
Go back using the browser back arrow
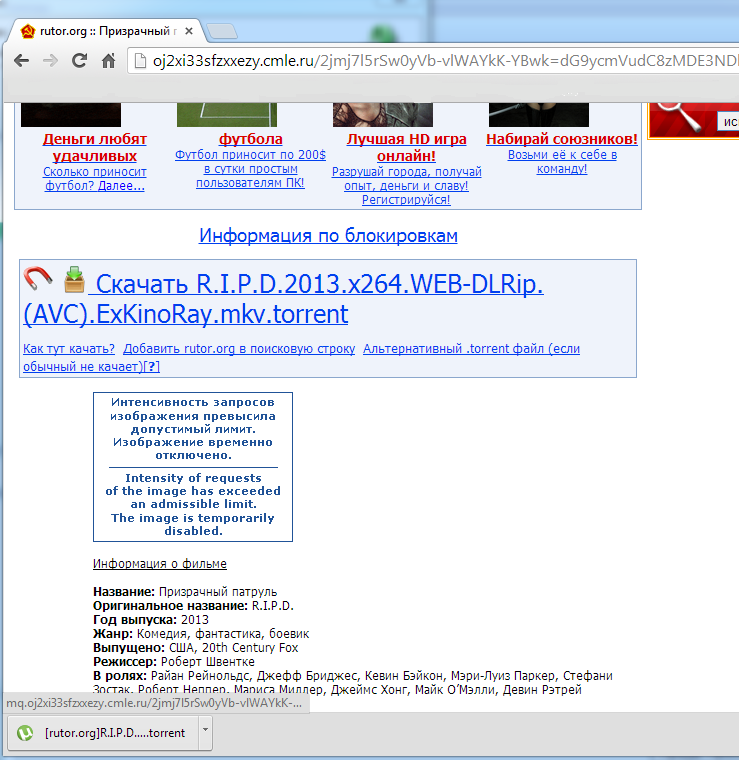(21, 61)
